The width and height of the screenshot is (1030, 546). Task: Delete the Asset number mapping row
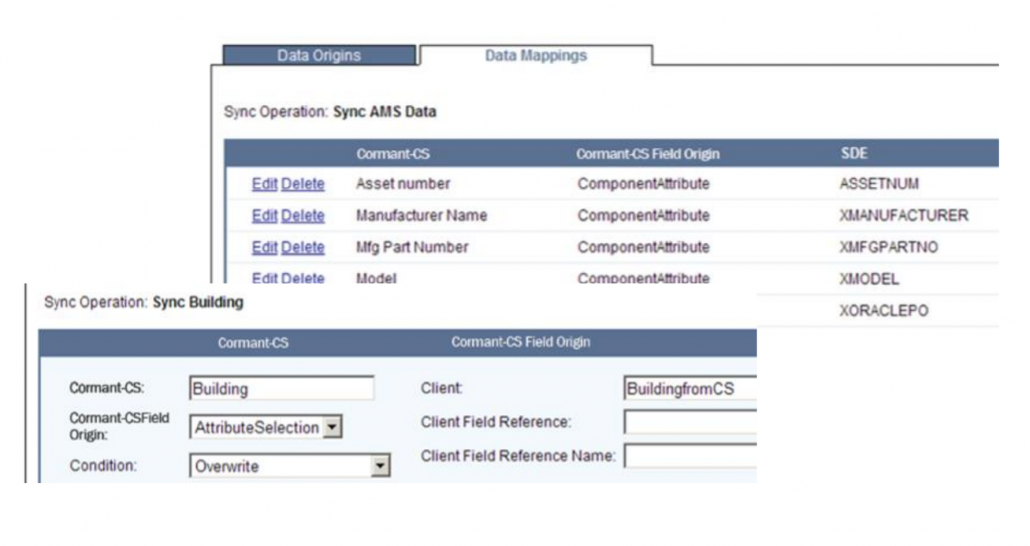(x=303, y=184)
